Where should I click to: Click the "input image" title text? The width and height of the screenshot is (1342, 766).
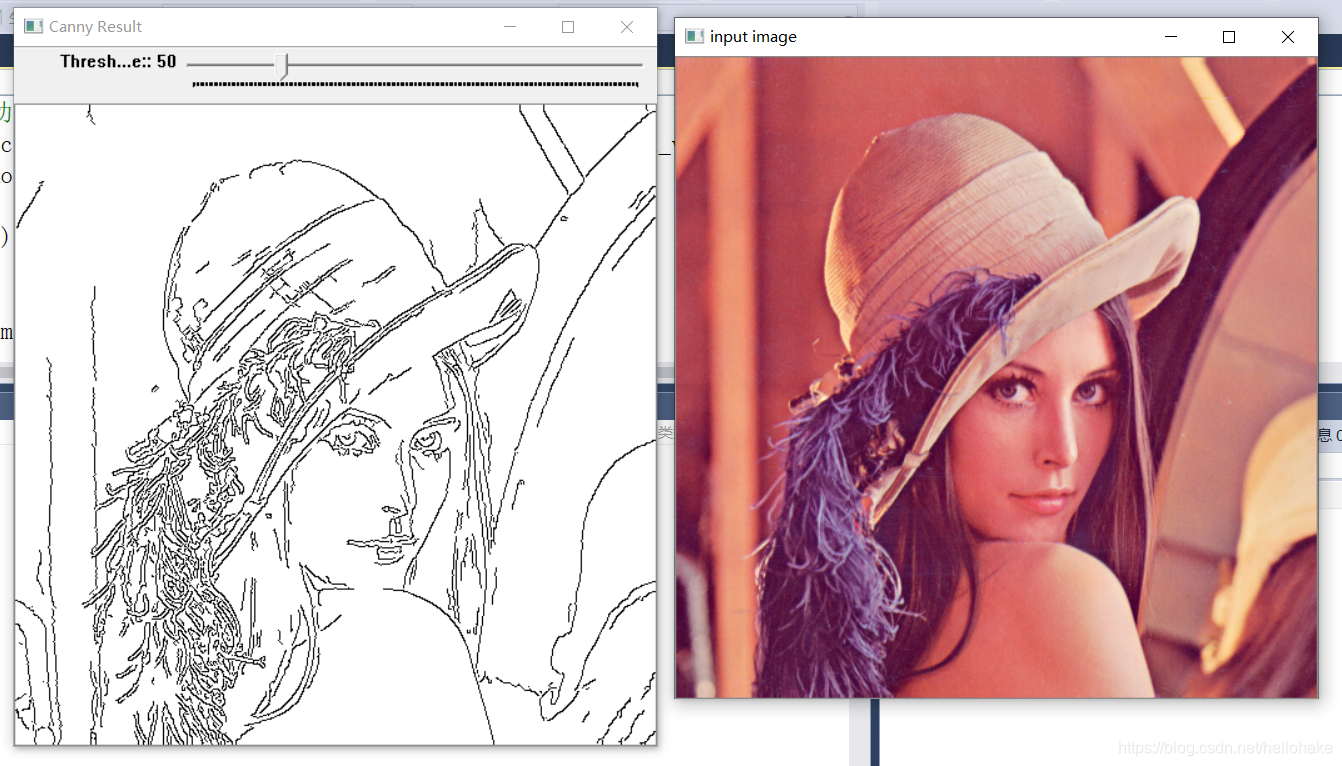(753, 37)
